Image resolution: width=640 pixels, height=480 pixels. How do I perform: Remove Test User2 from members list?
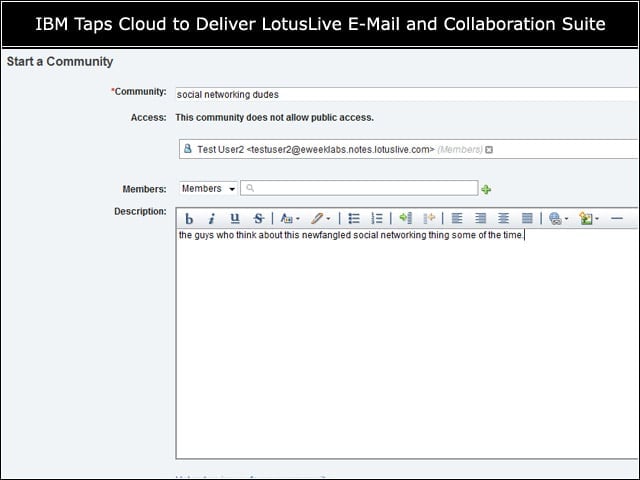[489, 150]
